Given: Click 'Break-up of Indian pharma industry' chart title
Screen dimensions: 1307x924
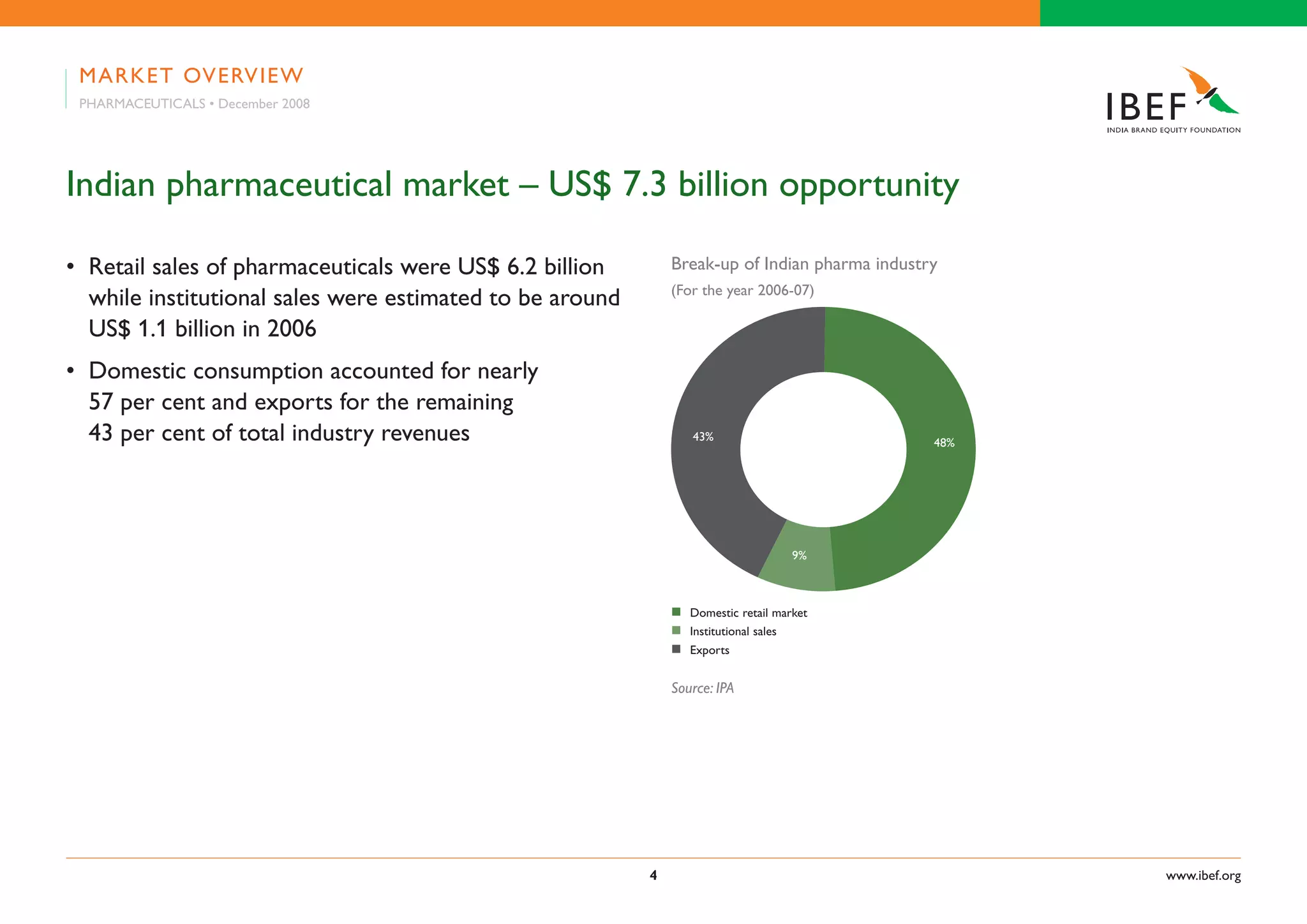Looking at the screenshot, I should pyautogui.click(x=804, y=264).
